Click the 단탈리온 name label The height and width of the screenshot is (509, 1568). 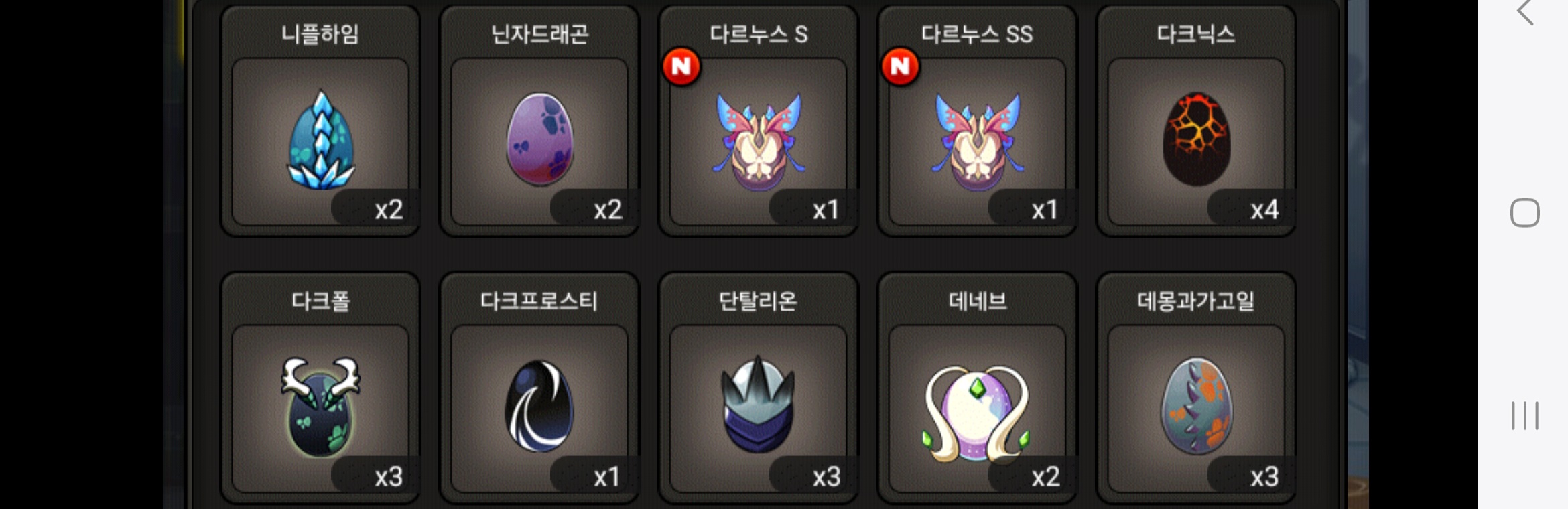tap(758, 301)
